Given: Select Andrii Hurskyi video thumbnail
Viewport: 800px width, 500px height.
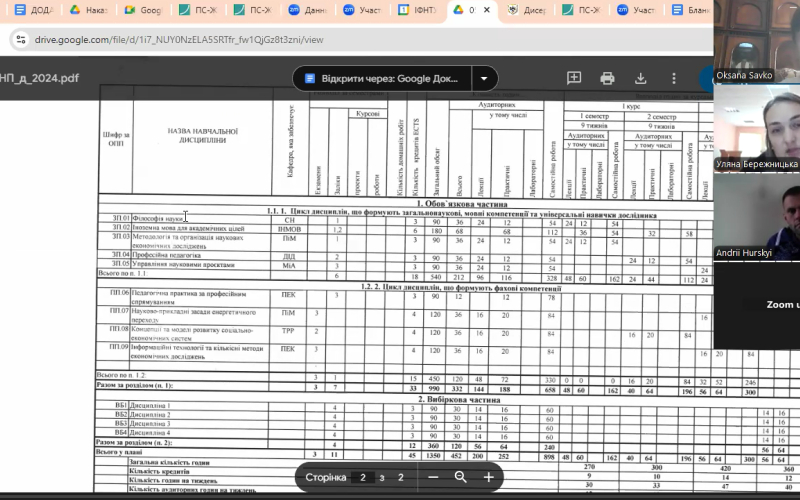Looking at the screenshot, I should coord(757,217).
